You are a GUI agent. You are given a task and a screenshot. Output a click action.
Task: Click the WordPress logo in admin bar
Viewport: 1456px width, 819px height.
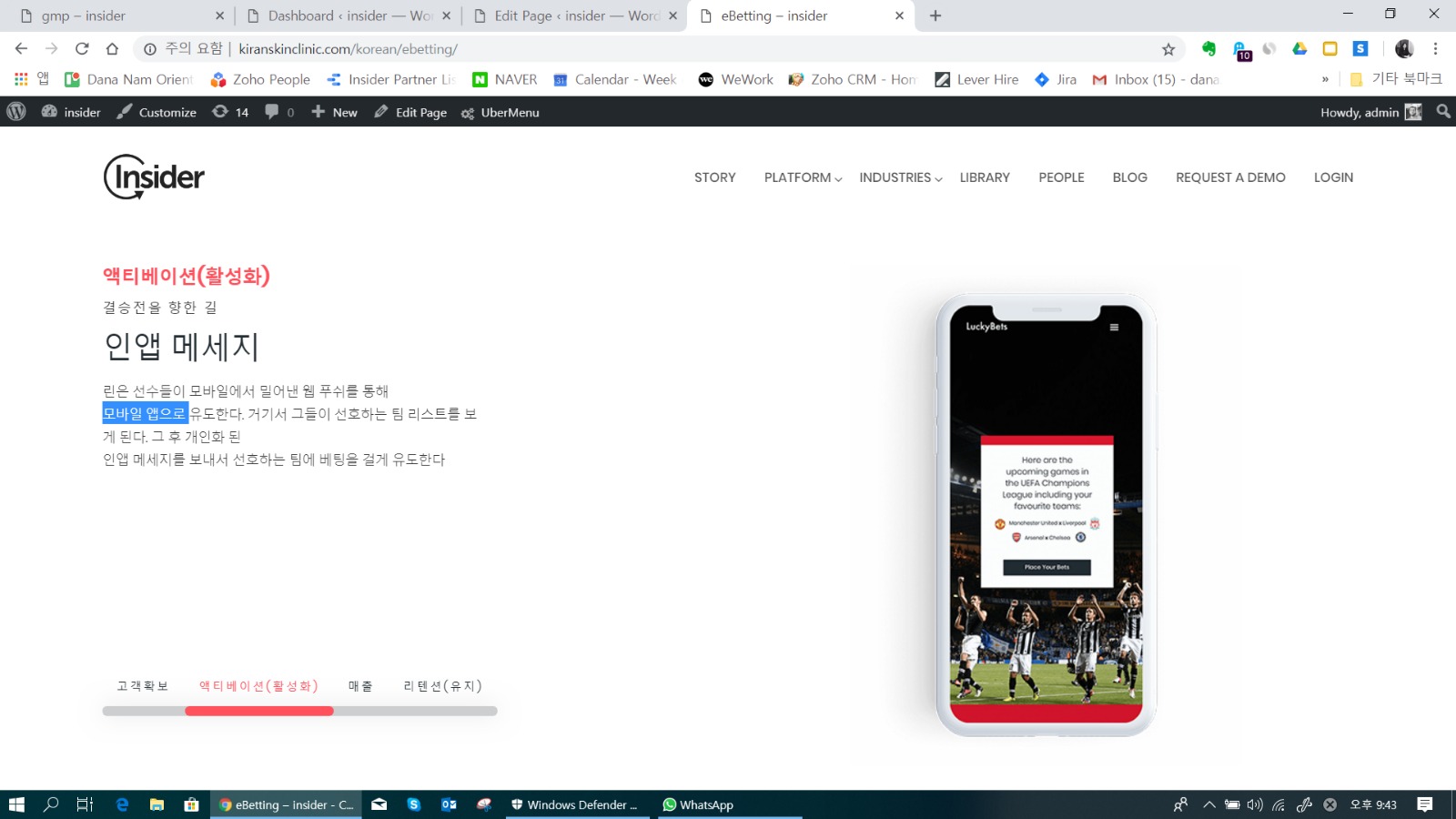[x=16, y=112]
